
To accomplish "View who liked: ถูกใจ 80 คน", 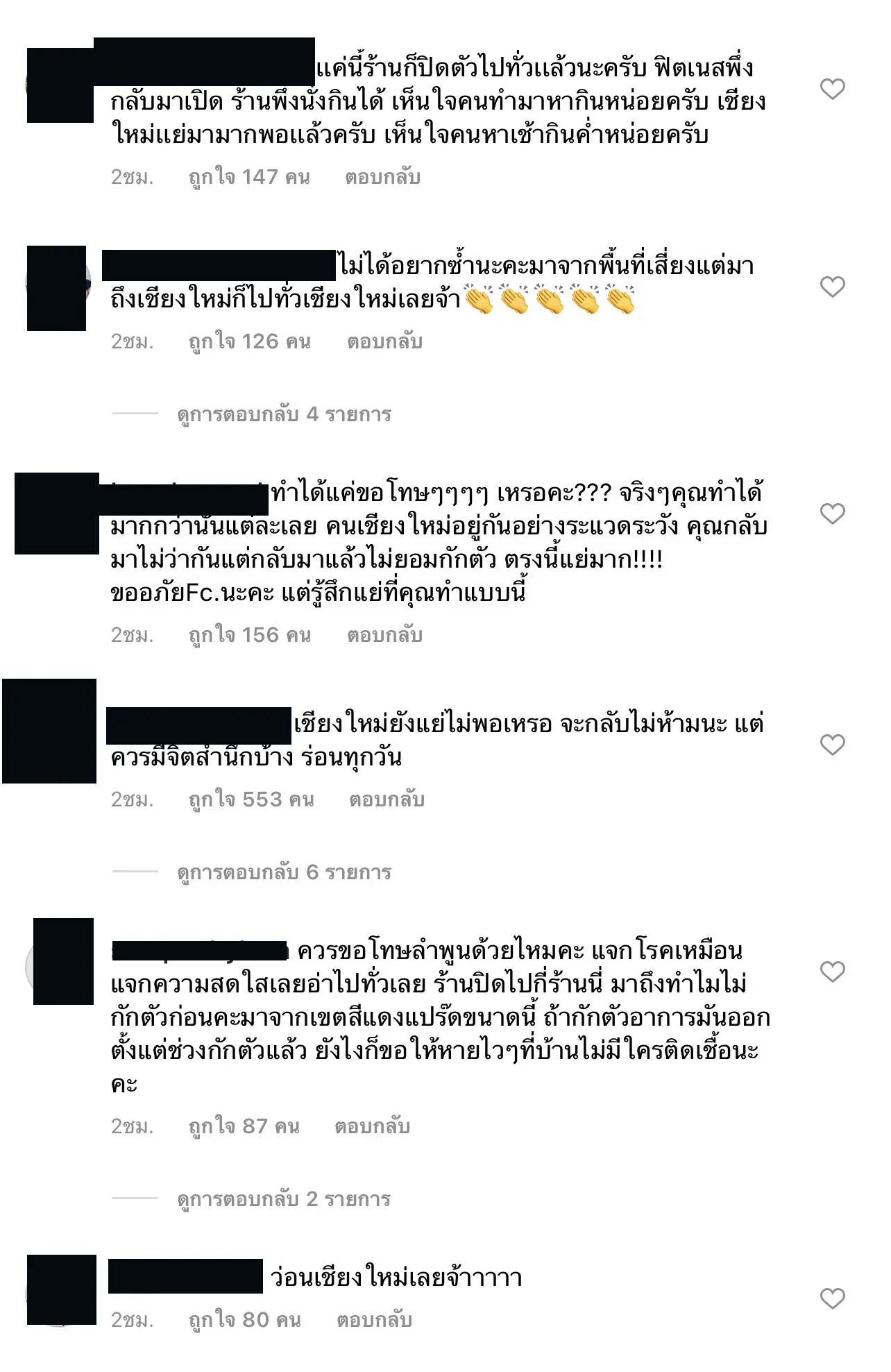I will pos(245,1320).
